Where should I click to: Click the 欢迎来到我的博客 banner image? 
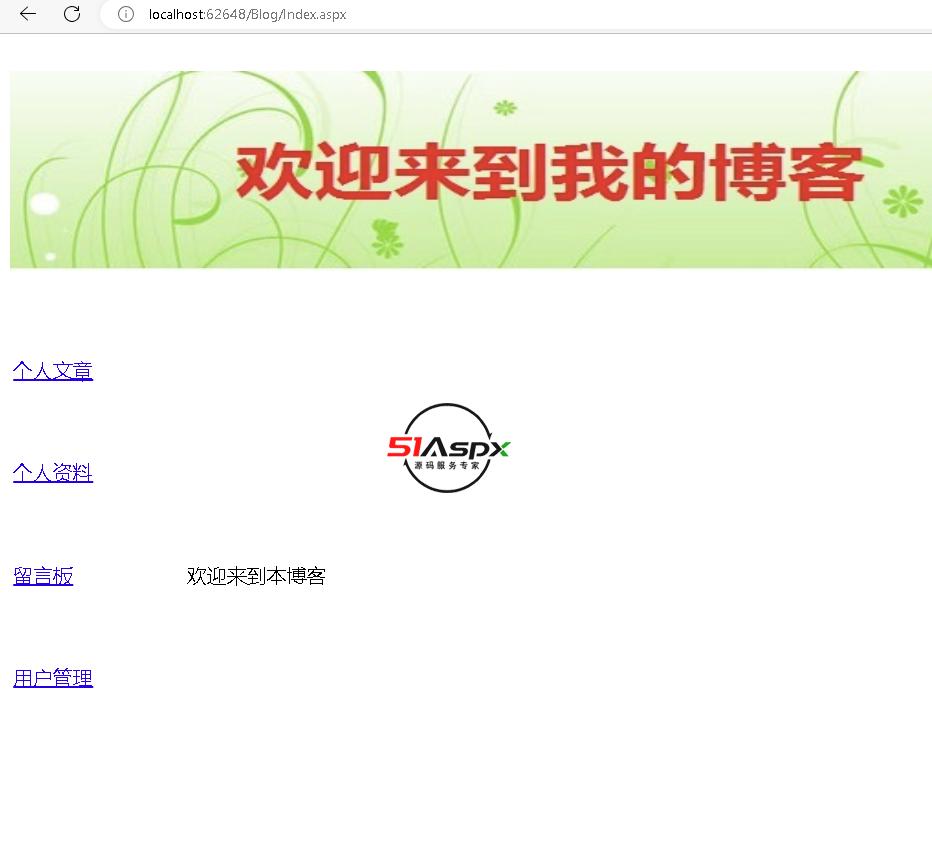point(471,169)
